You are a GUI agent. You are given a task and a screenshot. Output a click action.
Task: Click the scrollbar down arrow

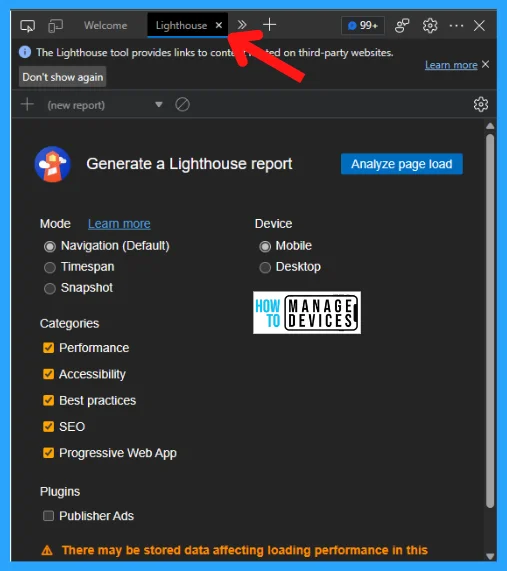click(x=490, y=556)
